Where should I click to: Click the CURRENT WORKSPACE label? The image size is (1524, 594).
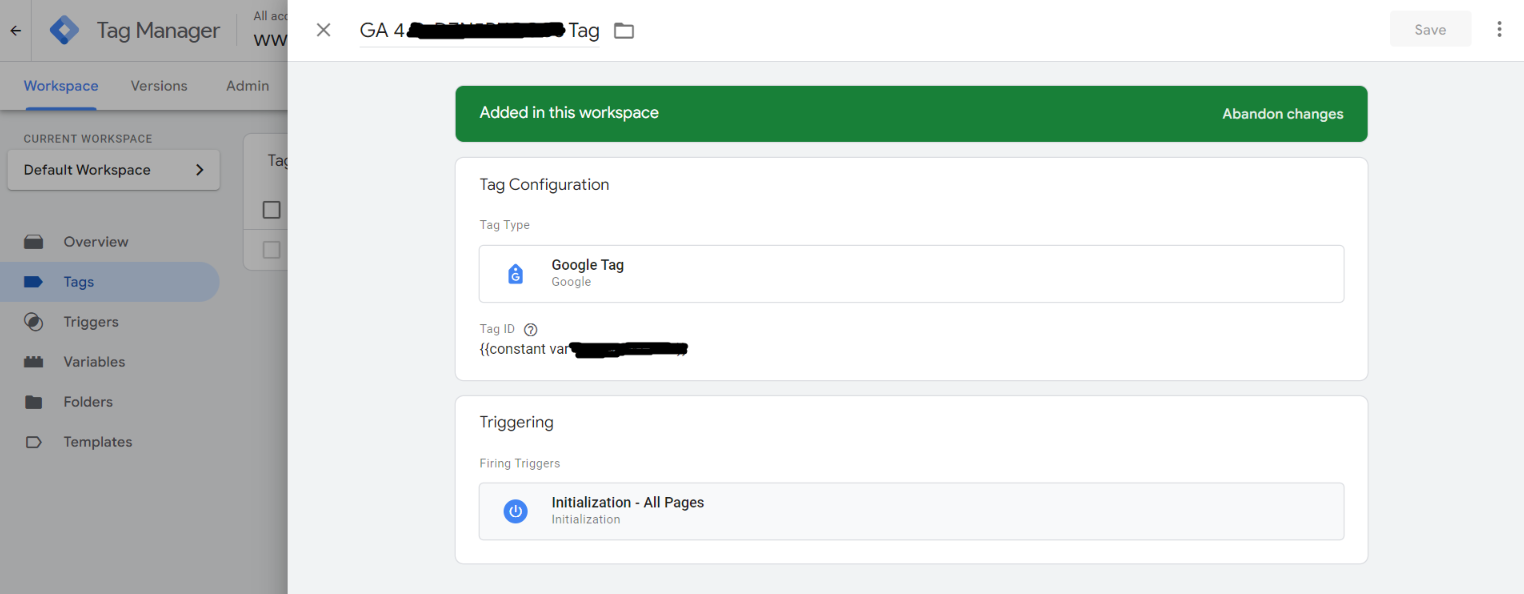(x=88, y=139)
